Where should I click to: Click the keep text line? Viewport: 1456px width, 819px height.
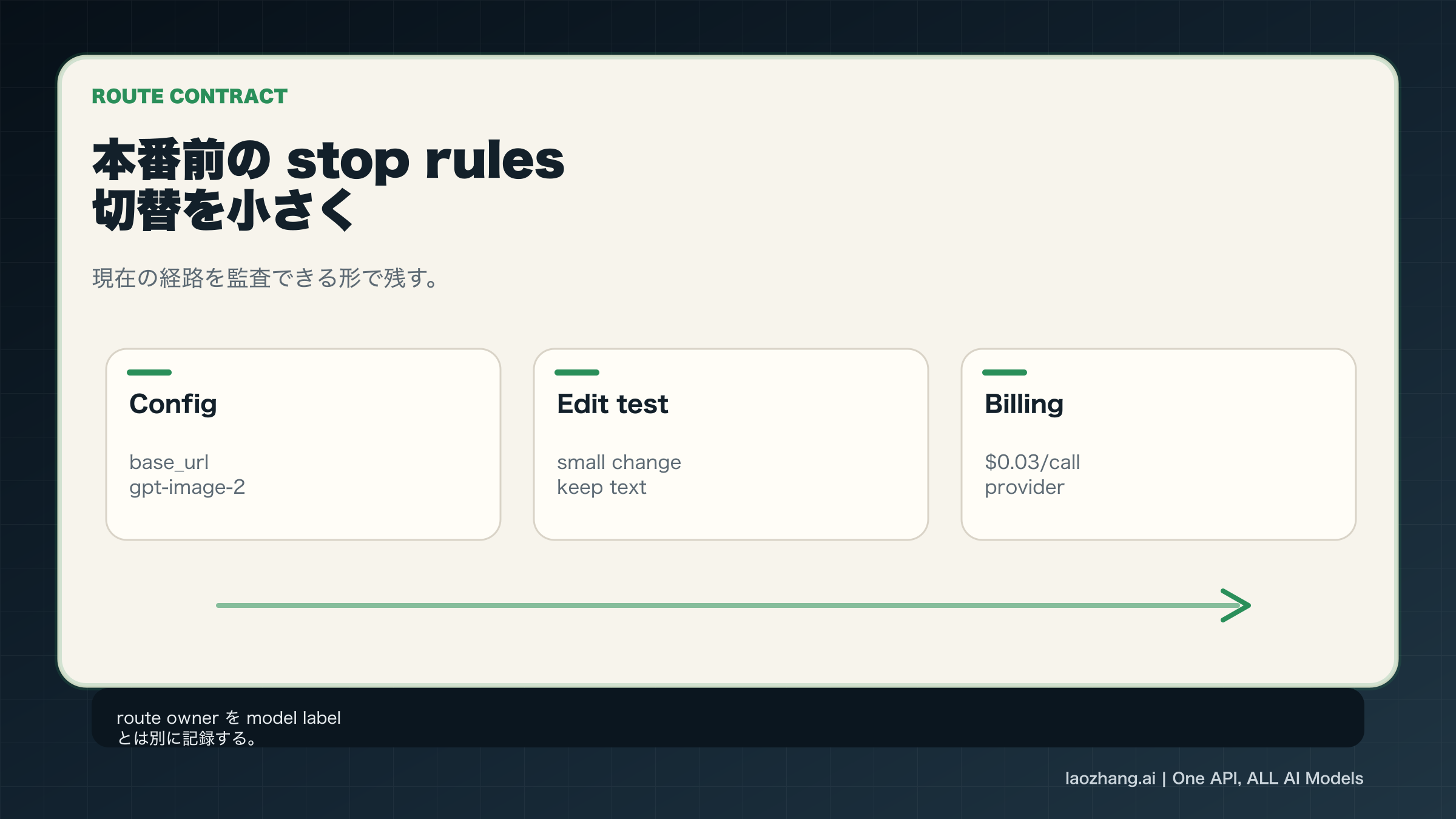(x=601, y=487)
